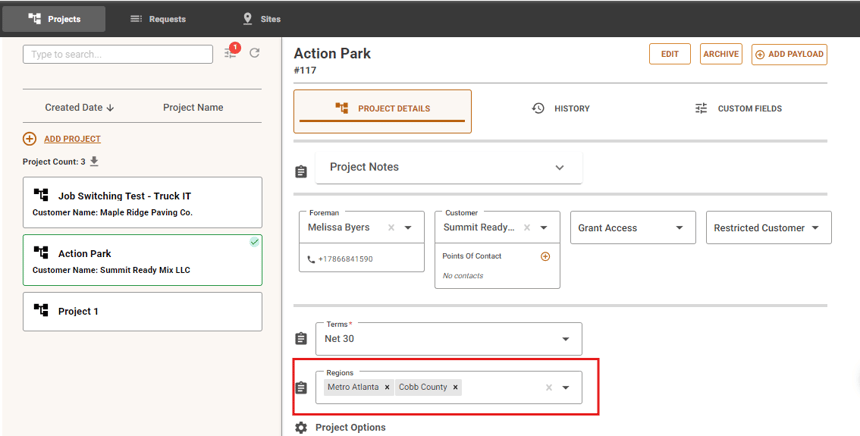860x436 pixels.
Task: Click the clipboard icon beside Terms
Action: (x=301, y=339)
